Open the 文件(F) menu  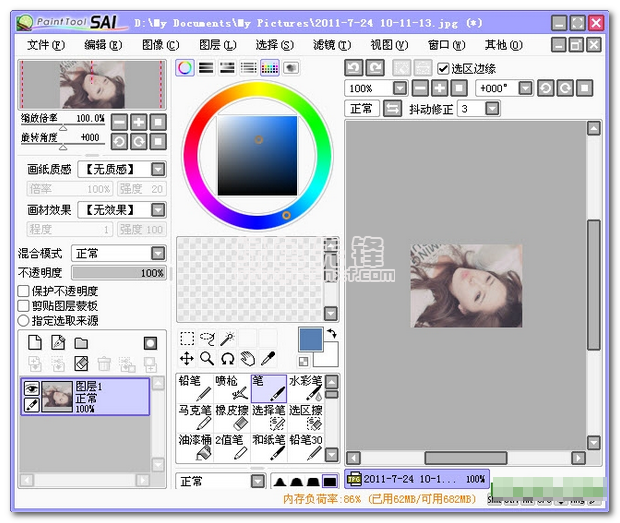coord(46,45)
